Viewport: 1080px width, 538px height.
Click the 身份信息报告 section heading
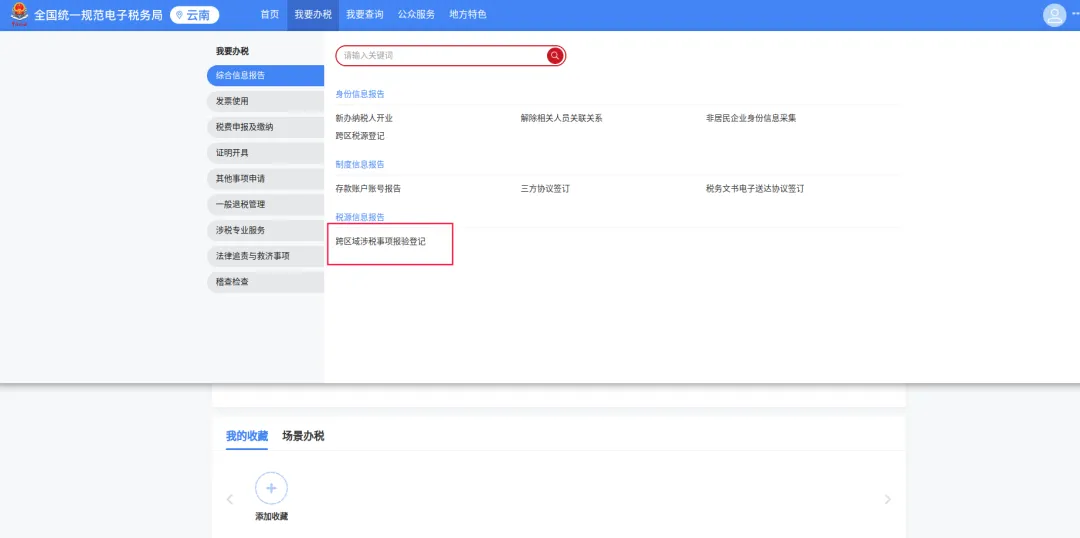pos(360,94)
